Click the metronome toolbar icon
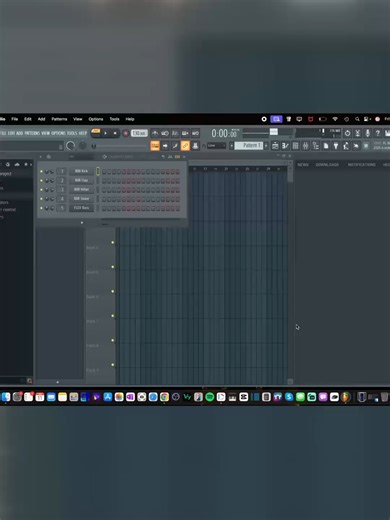This screenshot has height=520, width=390. point(155,133)
